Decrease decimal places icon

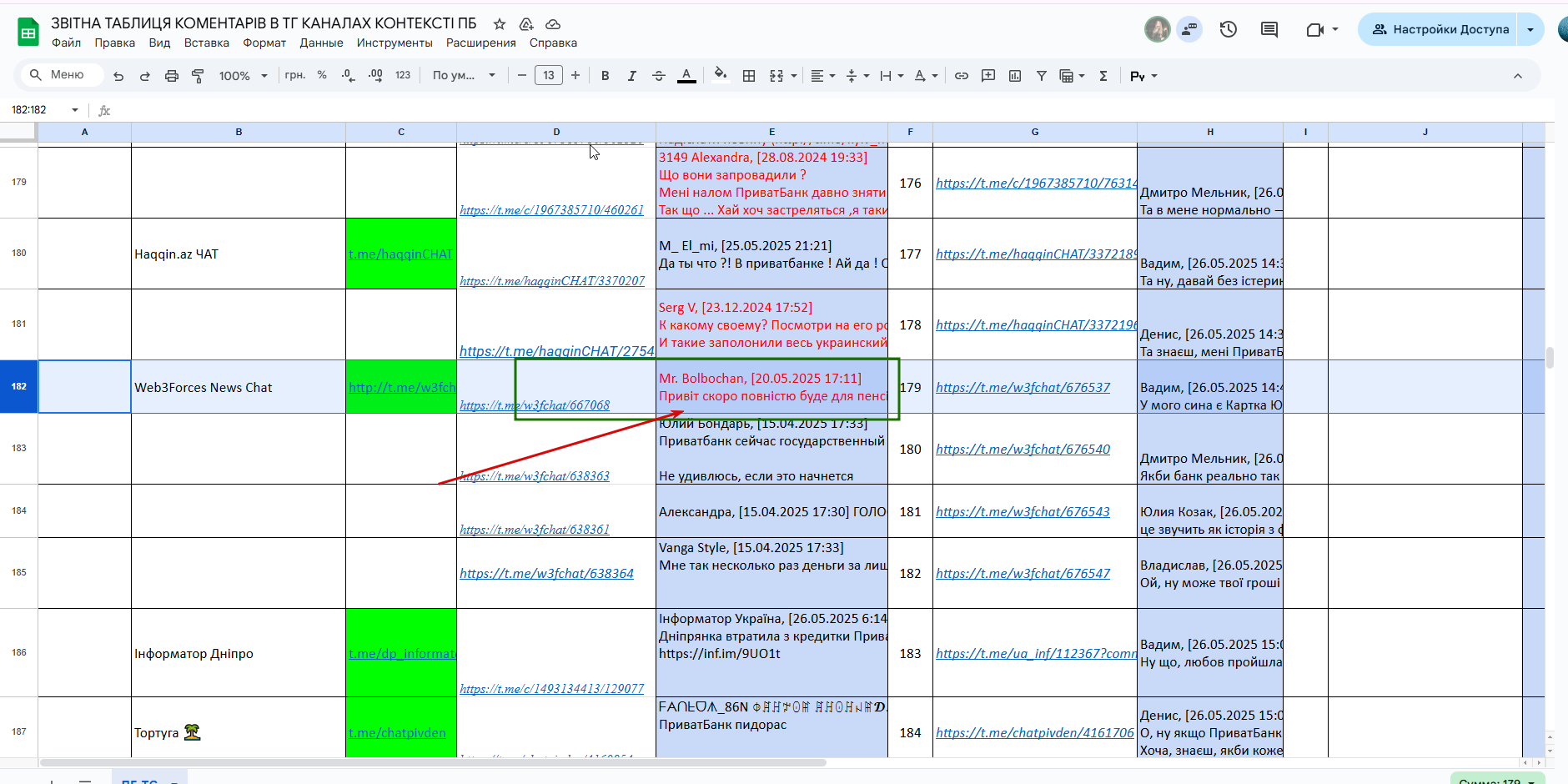349,76
